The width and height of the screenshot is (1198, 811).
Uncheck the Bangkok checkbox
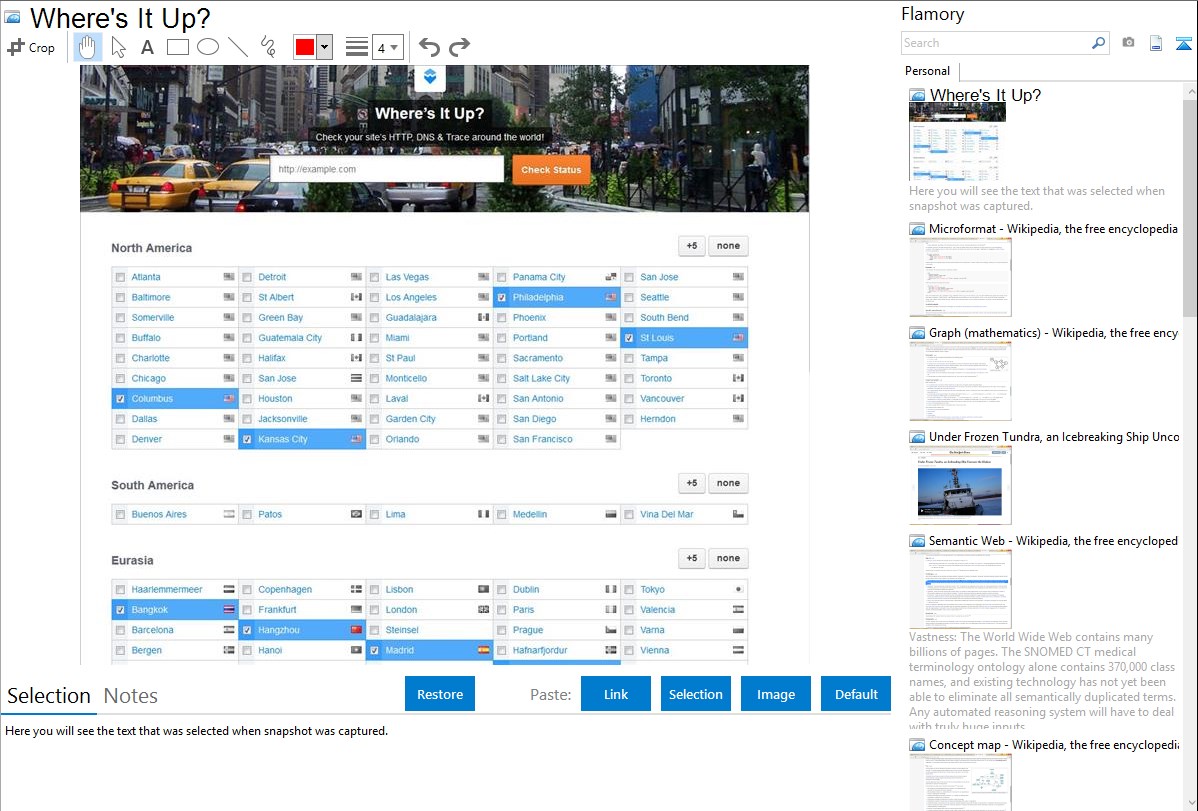[x=120, y=610]
